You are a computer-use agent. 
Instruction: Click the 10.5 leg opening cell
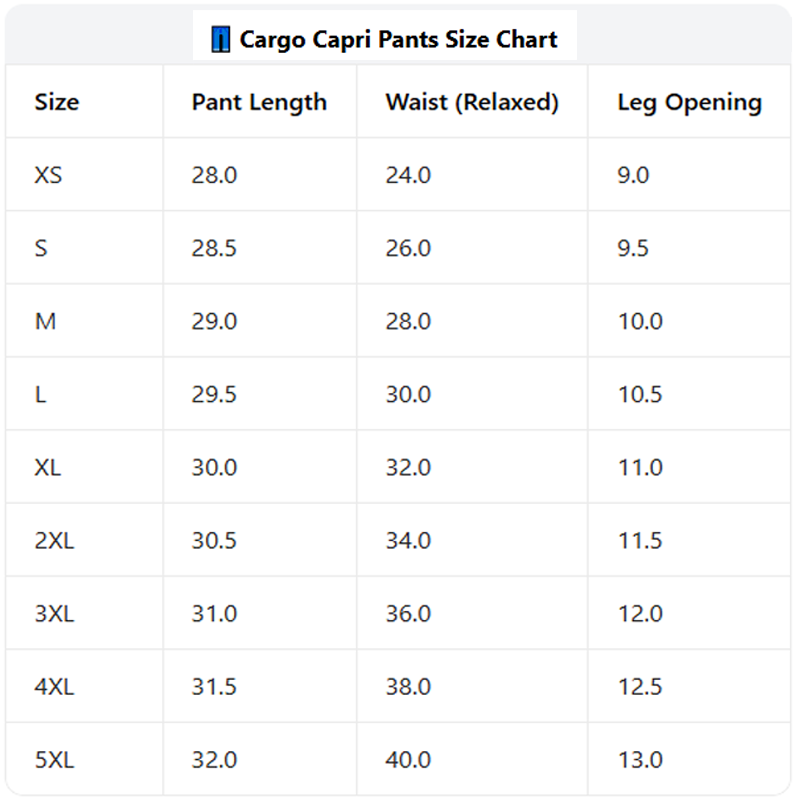[x=640, y=394]
